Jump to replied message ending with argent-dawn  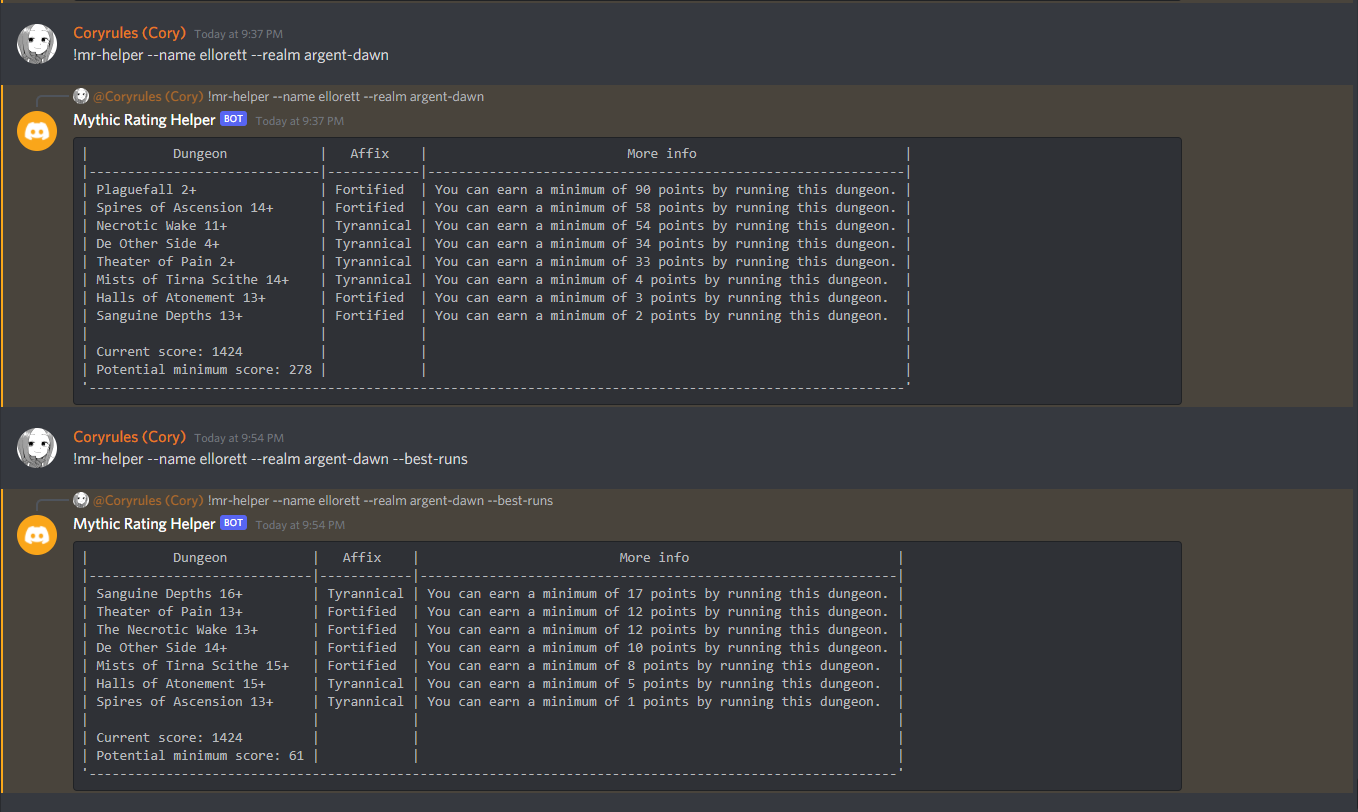[346, 97]
